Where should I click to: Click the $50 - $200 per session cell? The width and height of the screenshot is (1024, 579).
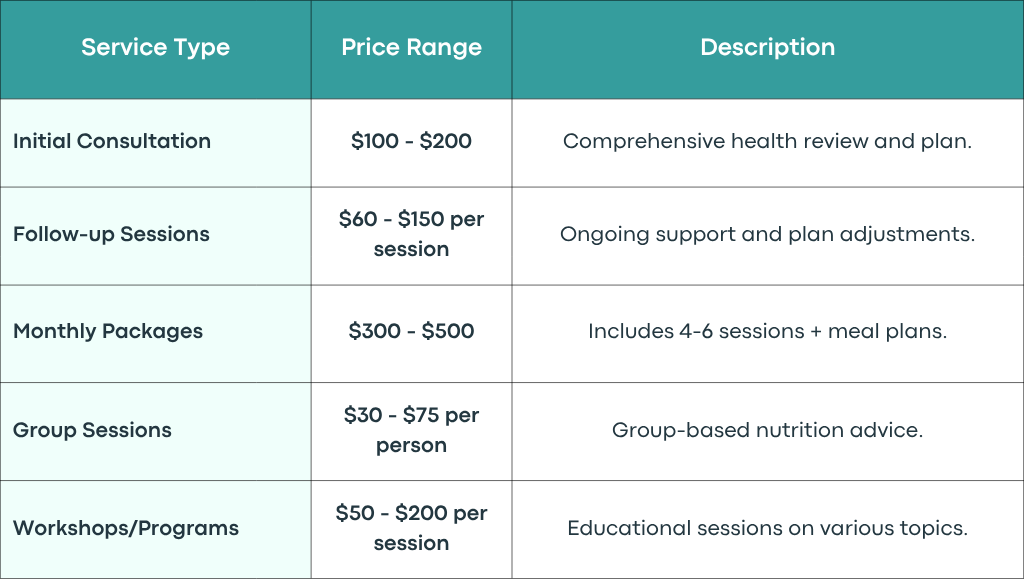pos(411,528)
